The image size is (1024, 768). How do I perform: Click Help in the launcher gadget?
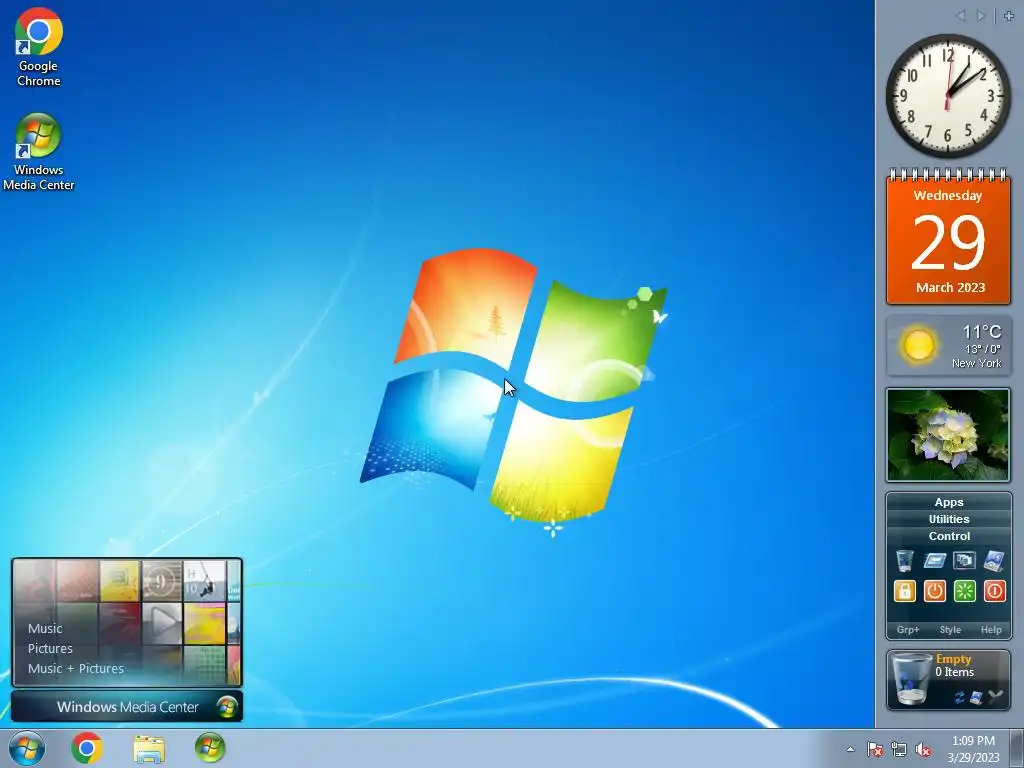point(991,630)
